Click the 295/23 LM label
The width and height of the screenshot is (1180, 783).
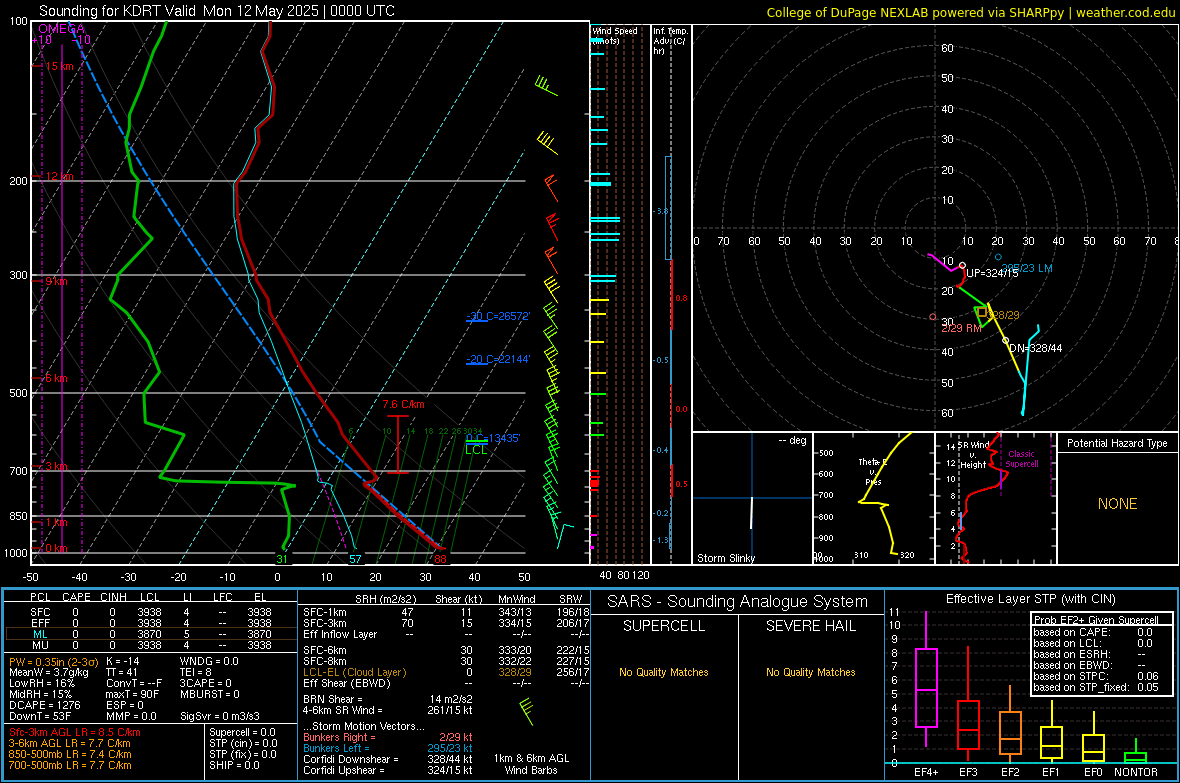click(1027, 268)
